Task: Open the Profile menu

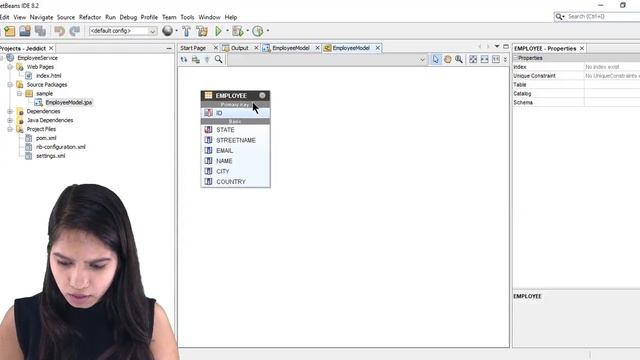Action: point(149,17)
